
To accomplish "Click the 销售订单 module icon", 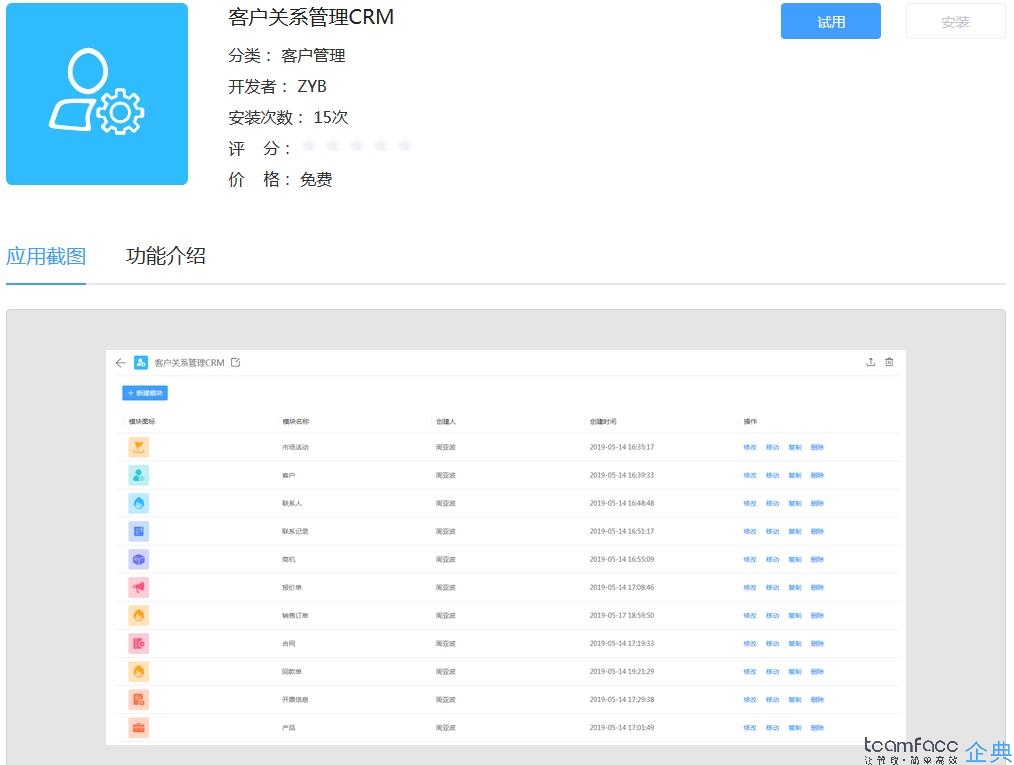I will pyautogui.click(x=138, y=616).
